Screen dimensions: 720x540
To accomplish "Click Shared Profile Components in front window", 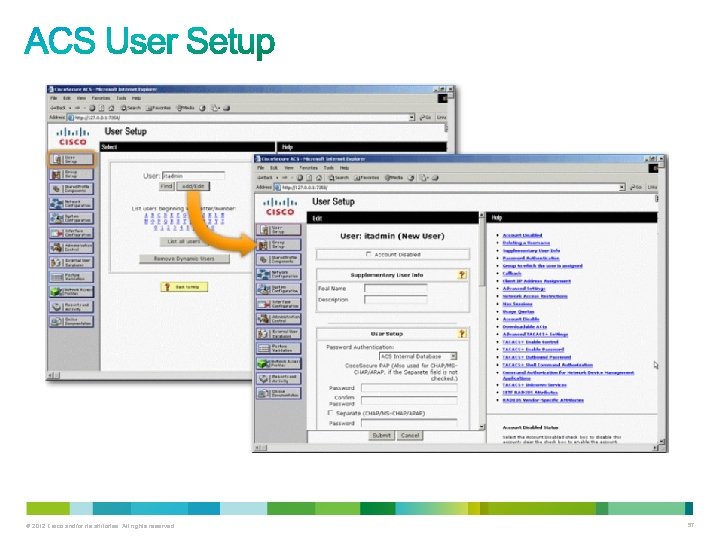I will coord(279,259).
